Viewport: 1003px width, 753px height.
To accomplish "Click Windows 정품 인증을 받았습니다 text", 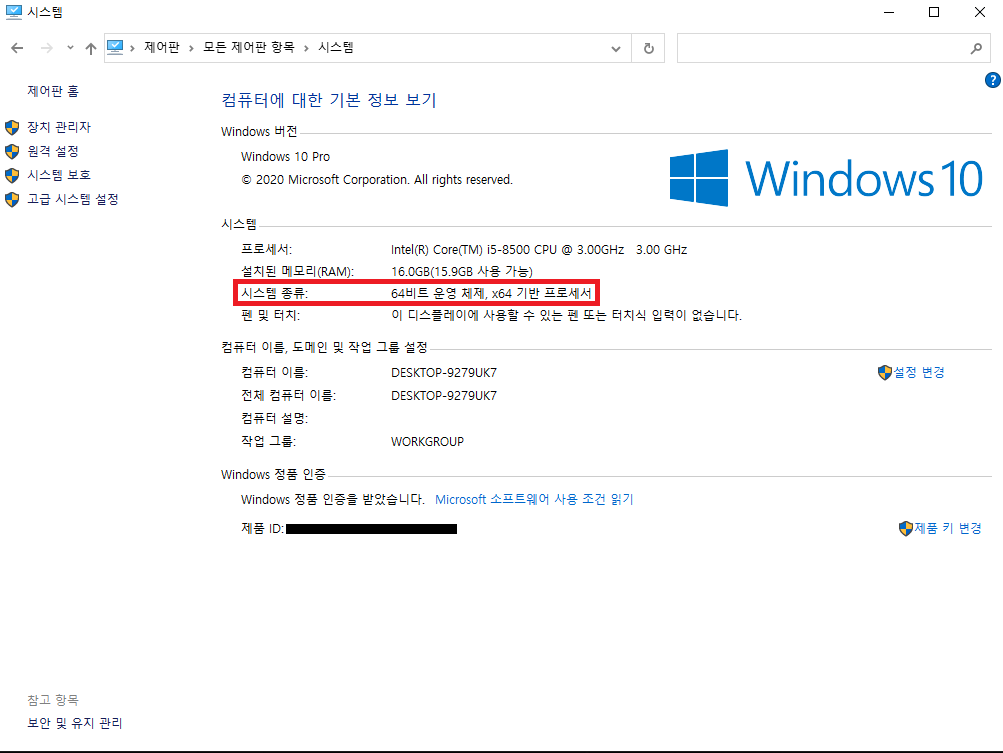I will point(333,500).
